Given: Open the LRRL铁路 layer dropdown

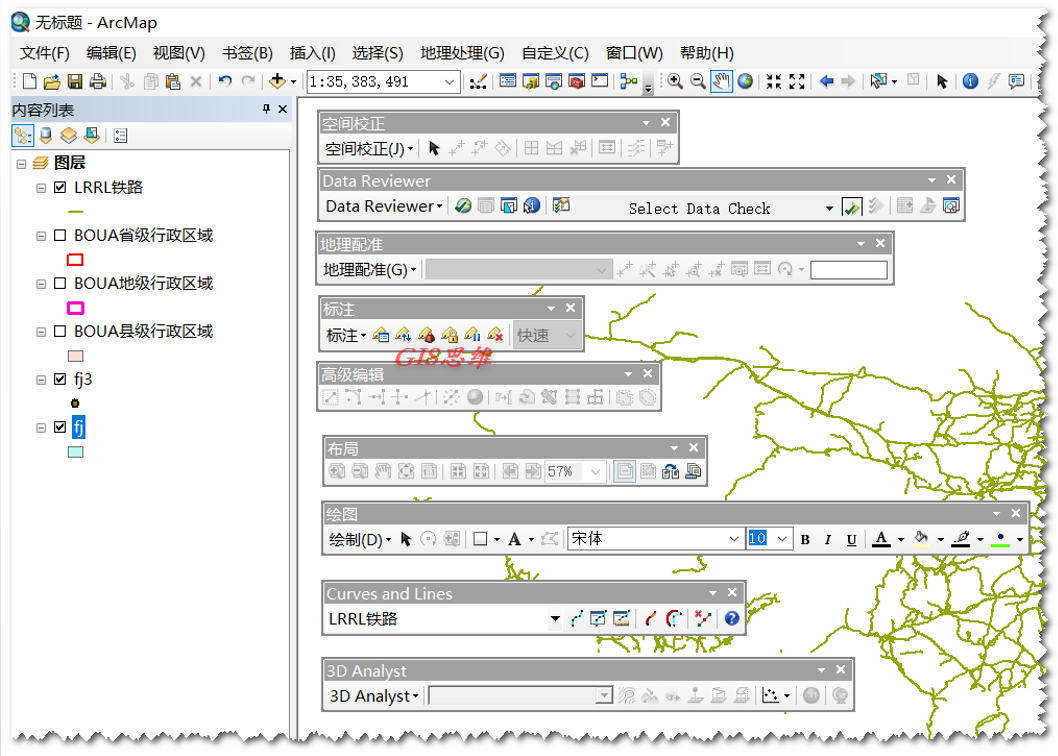Looking at the screenshot, I should coord(555,618).
